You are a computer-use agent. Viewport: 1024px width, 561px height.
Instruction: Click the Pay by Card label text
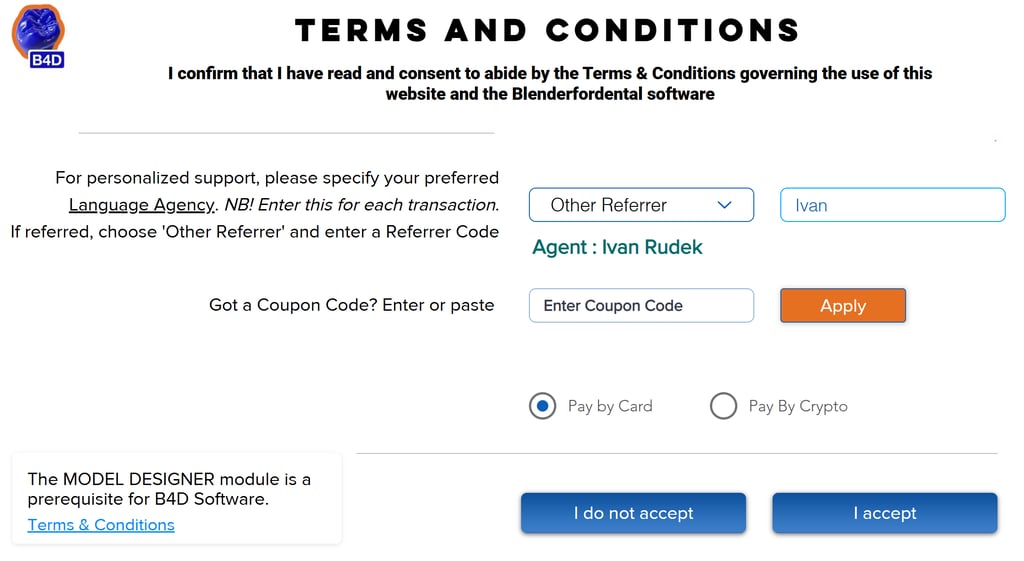coord(610,406)
